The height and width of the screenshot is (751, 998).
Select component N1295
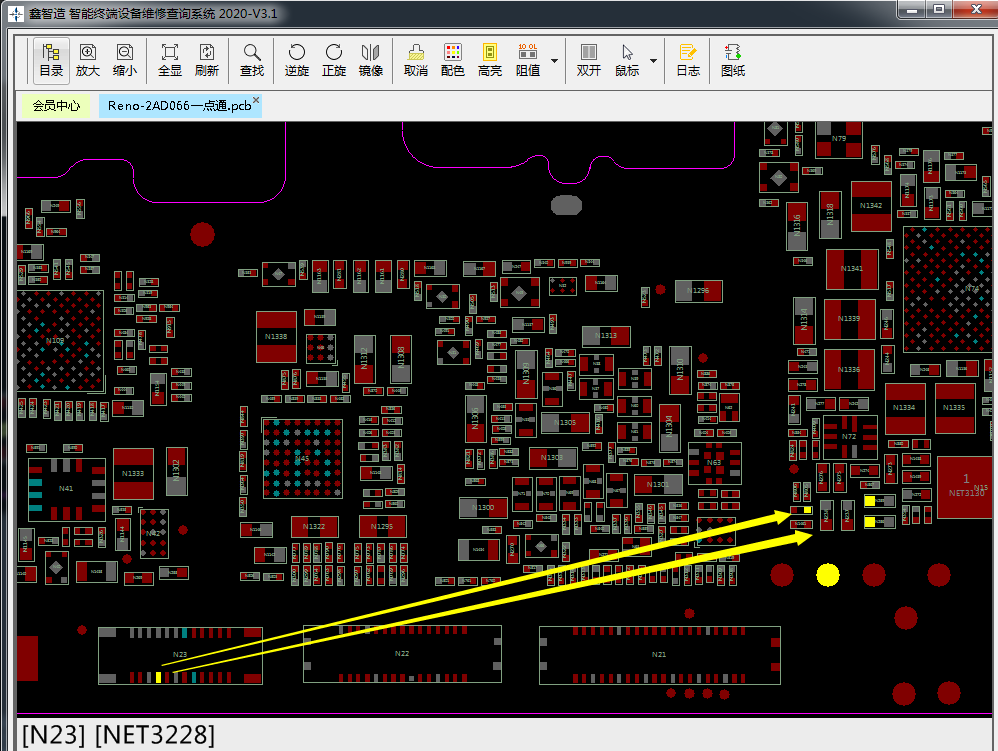[x=382, y=526]
